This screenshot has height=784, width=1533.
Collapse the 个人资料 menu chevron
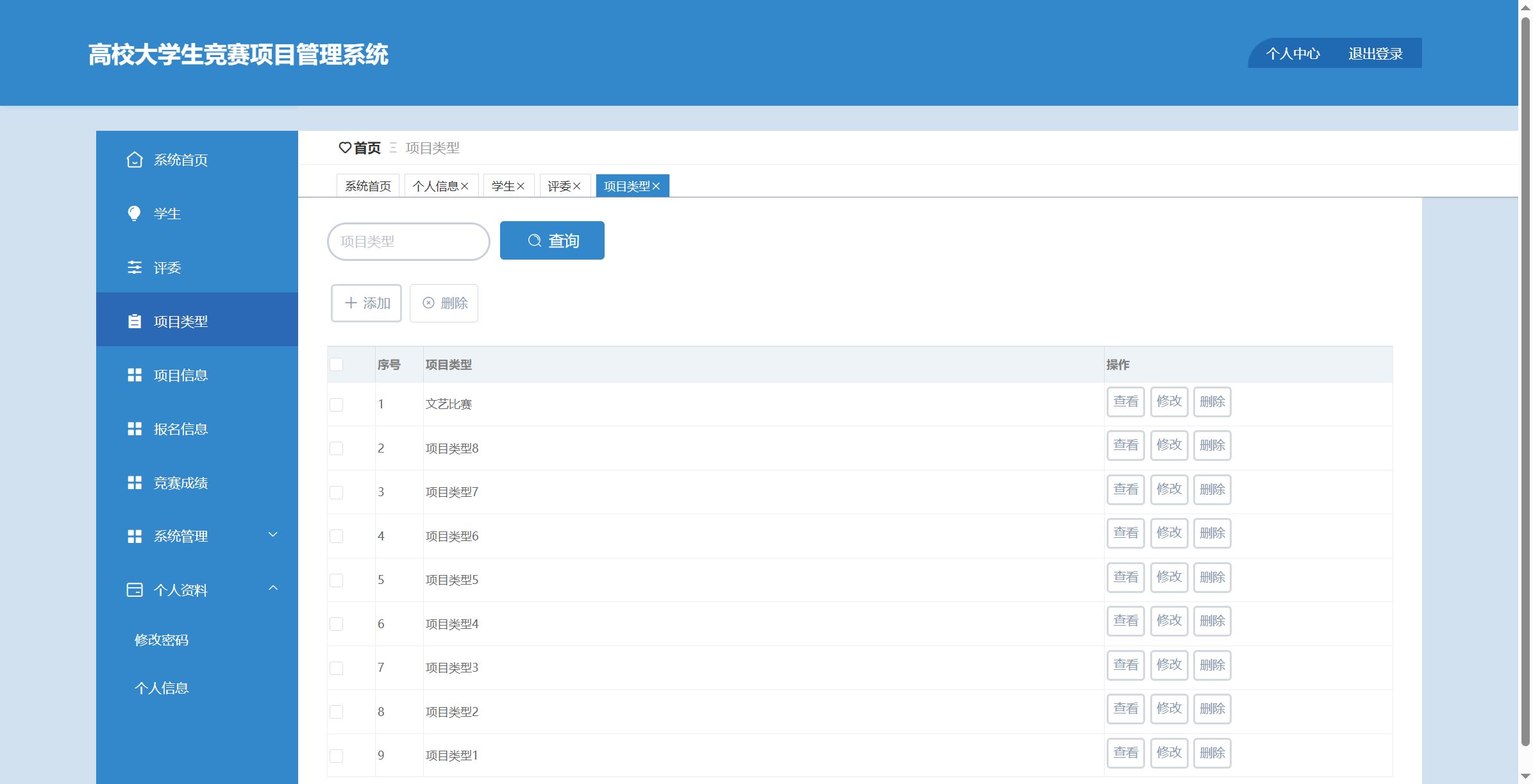(x=272, y=588)
